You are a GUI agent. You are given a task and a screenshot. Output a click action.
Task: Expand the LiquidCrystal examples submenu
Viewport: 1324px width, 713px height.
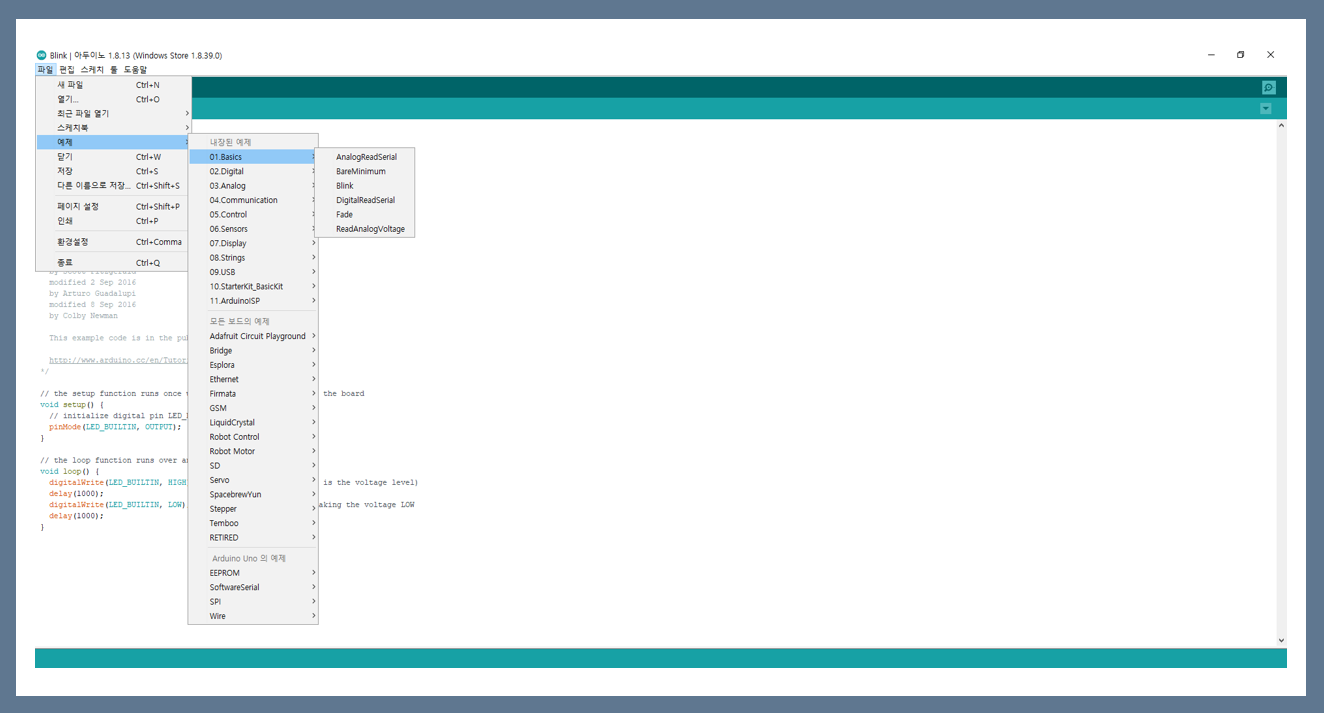pyautogui.click(x=253, y=422)
